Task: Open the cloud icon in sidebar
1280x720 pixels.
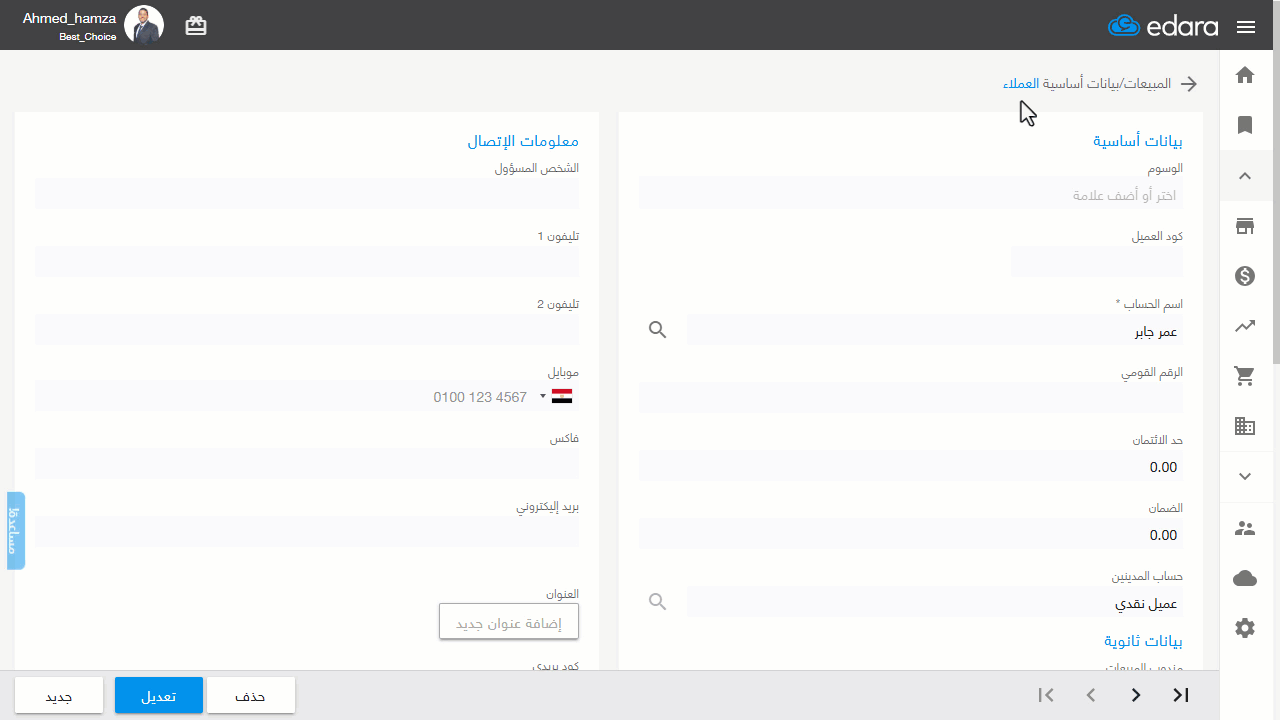Action: pos(1245,578)
